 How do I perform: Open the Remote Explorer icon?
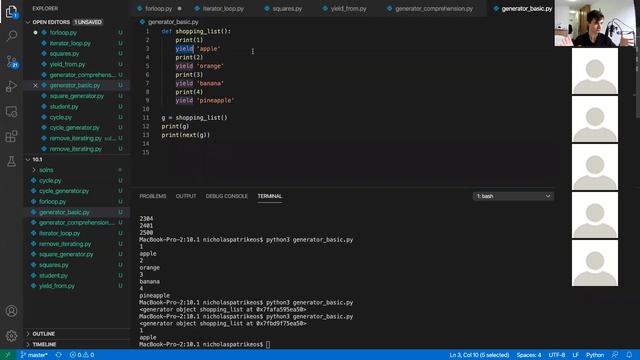pyautogui.click(x=11, y=111)
